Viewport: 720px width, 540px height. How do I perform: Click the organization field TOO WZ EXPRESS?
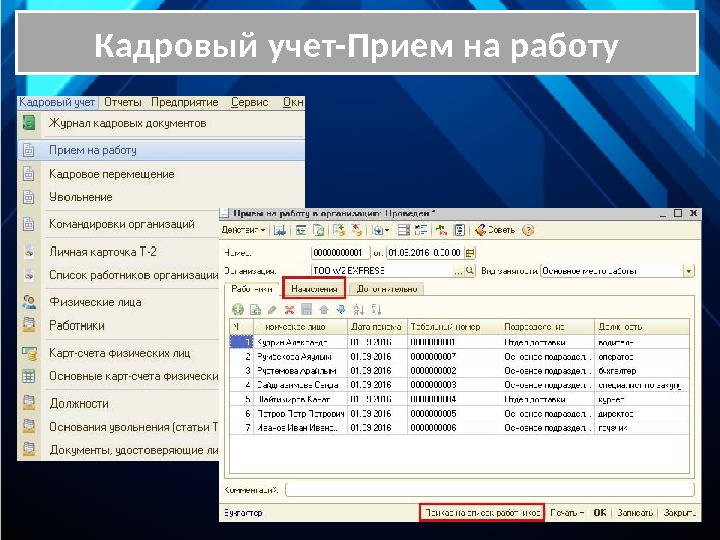tap(382, 270)
